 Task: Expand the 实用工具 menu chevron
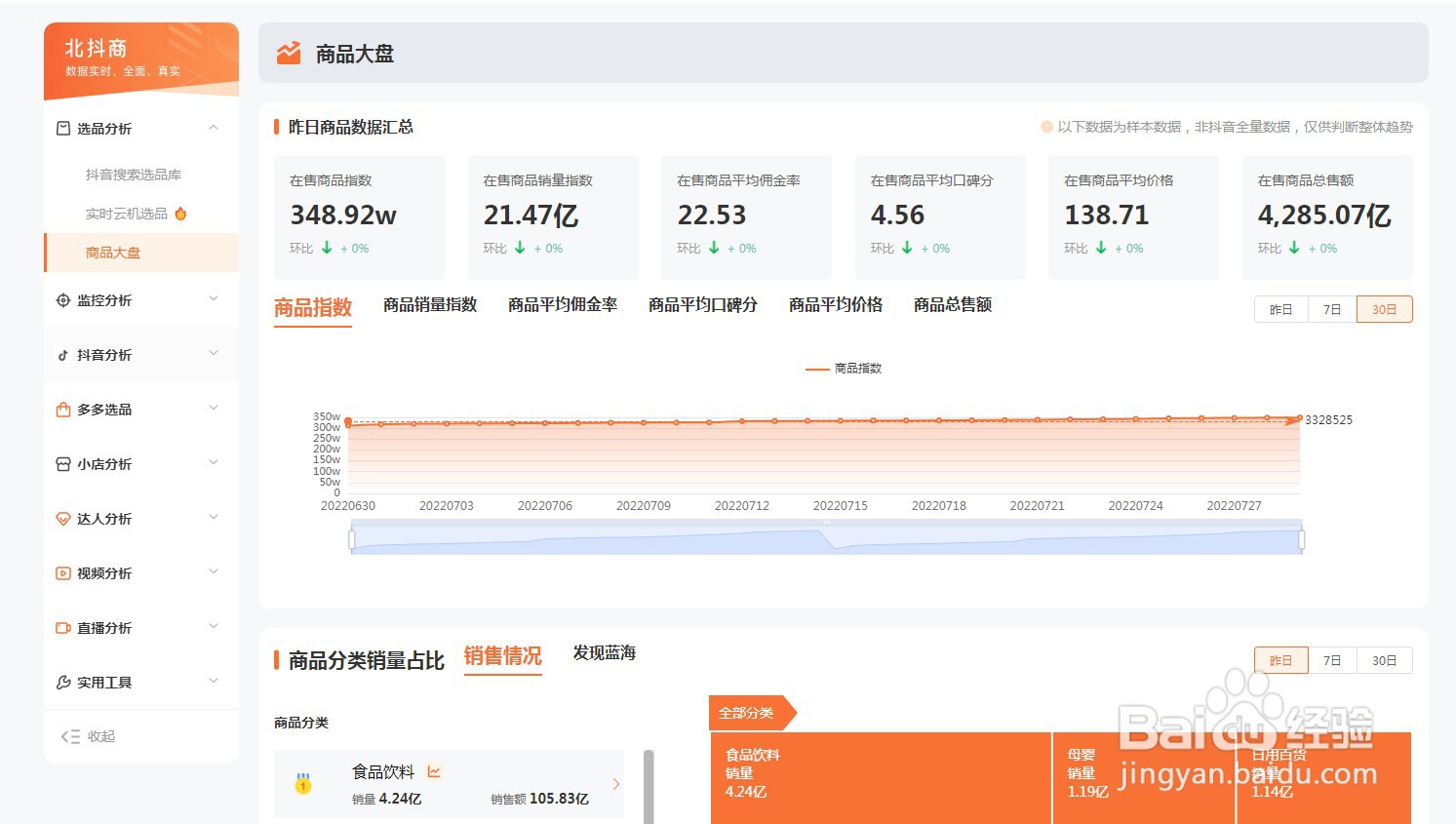click(x=214, y=681)
